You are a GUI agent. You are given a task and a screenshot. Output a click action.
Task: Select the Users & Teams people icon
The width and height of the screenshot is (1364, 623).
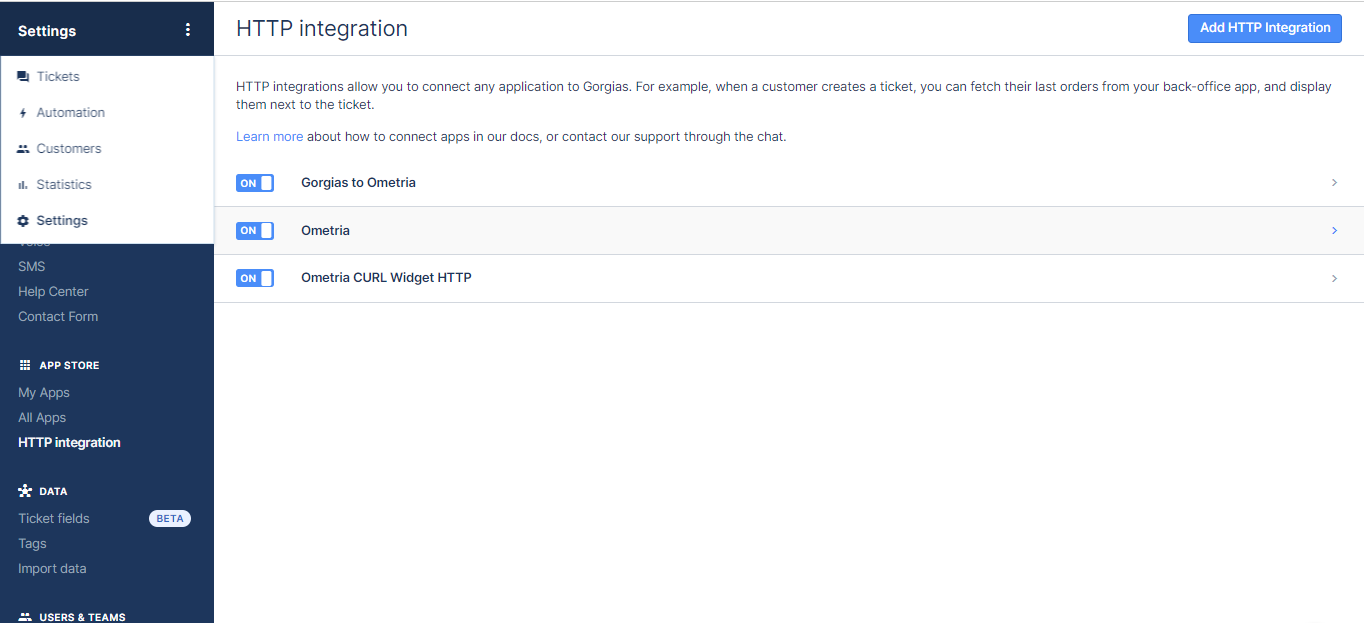[x=24, y=616]
